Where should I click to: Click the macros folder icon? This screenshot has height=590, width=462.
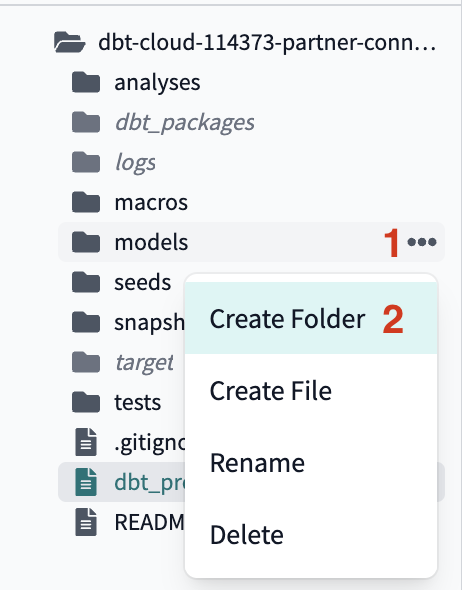pos(86,202)
